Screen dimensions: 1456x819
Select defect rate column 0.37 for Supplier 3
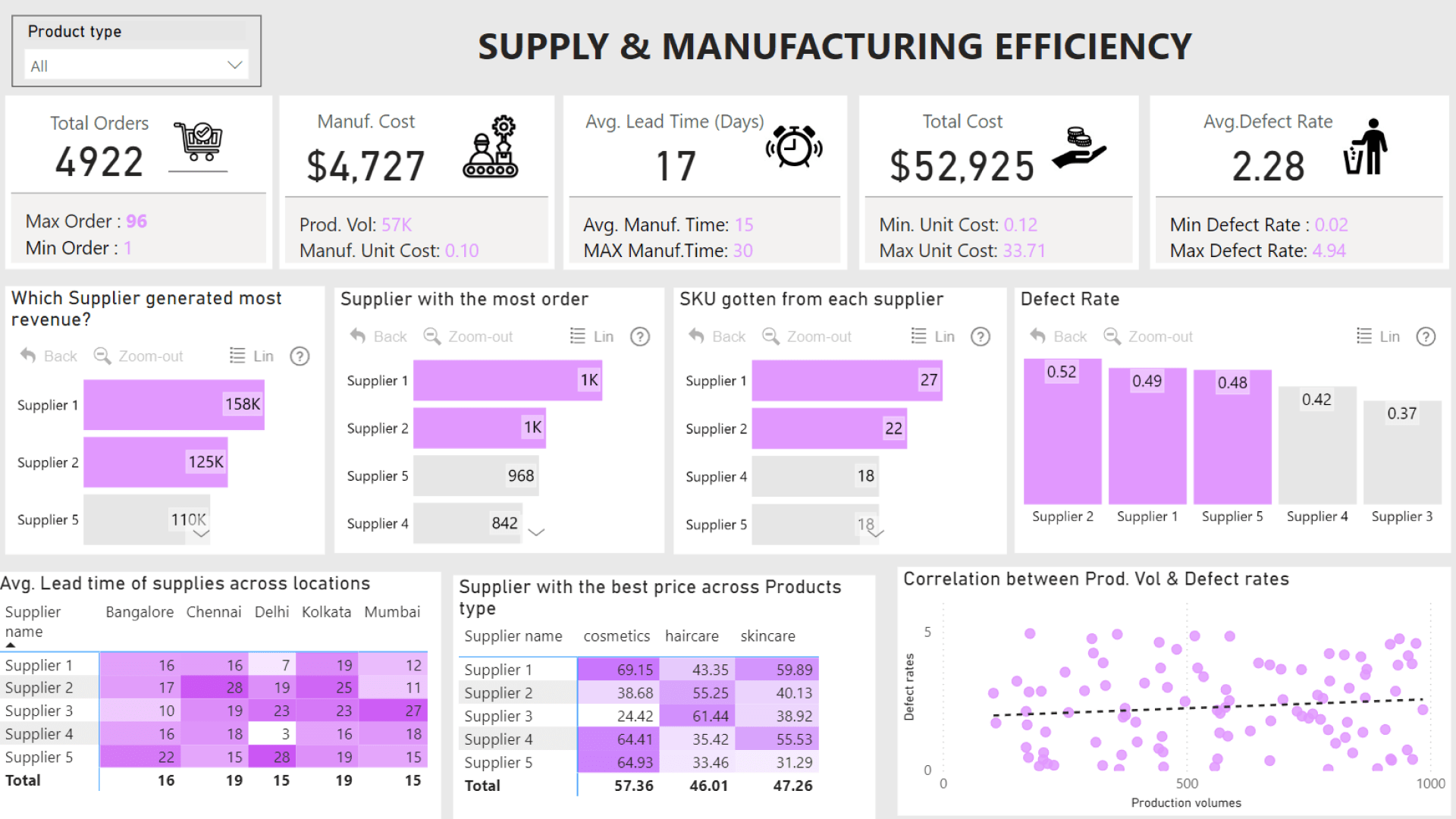[x=1402, y=453]
